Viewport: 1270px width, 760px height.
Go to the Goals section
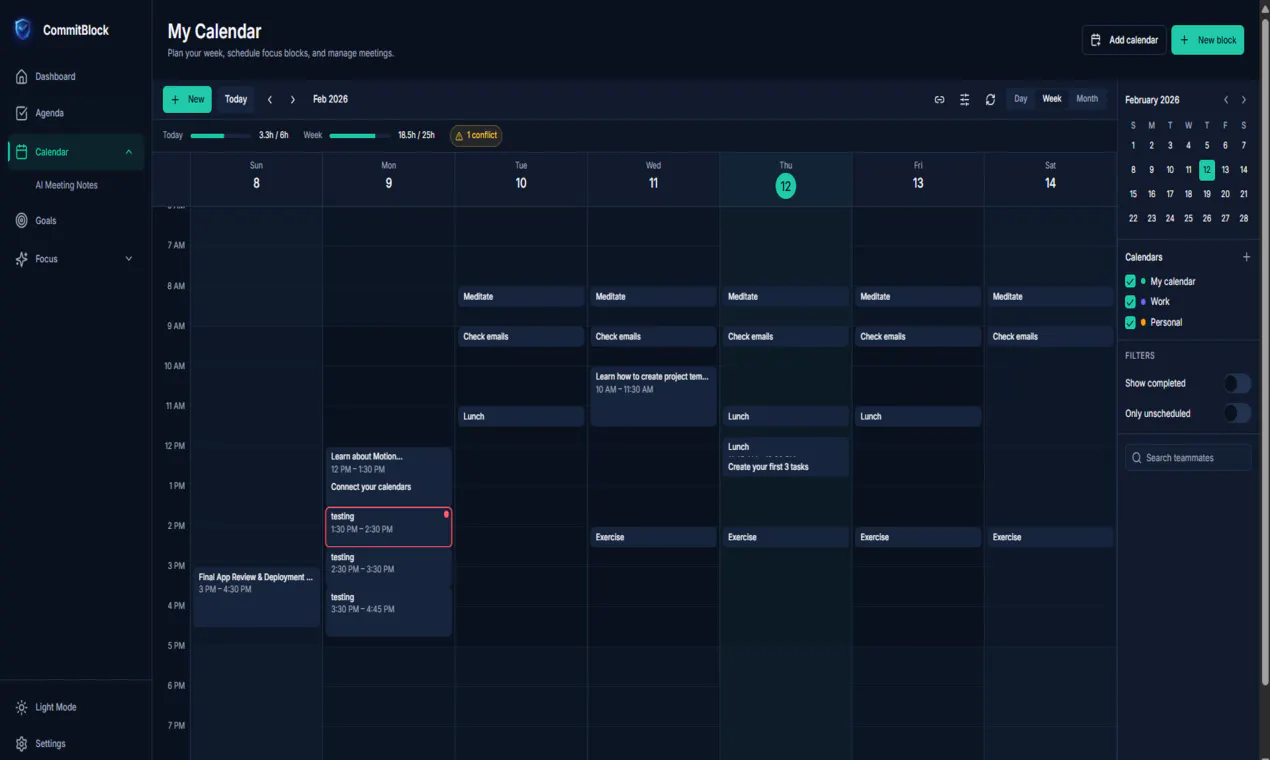[x=75, y=220]
